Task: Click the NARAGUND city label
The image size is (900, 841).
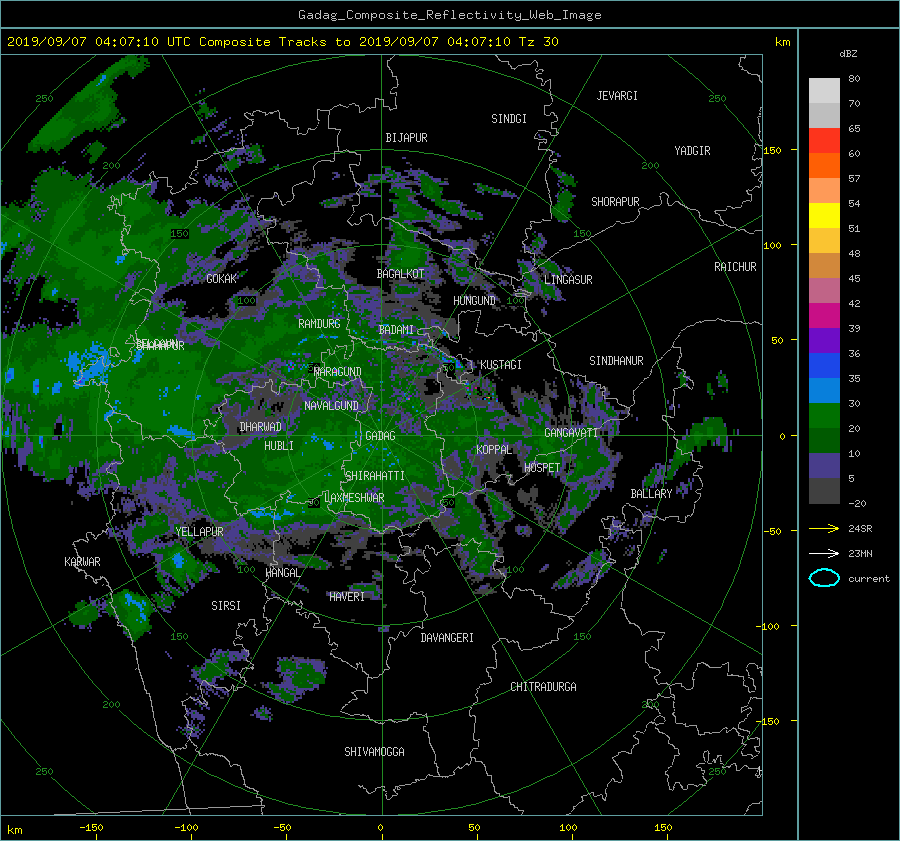Action: point(338,372)
